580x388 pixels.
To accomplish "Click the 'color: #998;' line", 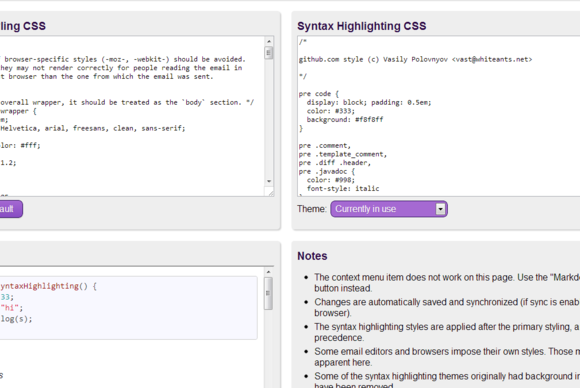I will tap(331, 180).
